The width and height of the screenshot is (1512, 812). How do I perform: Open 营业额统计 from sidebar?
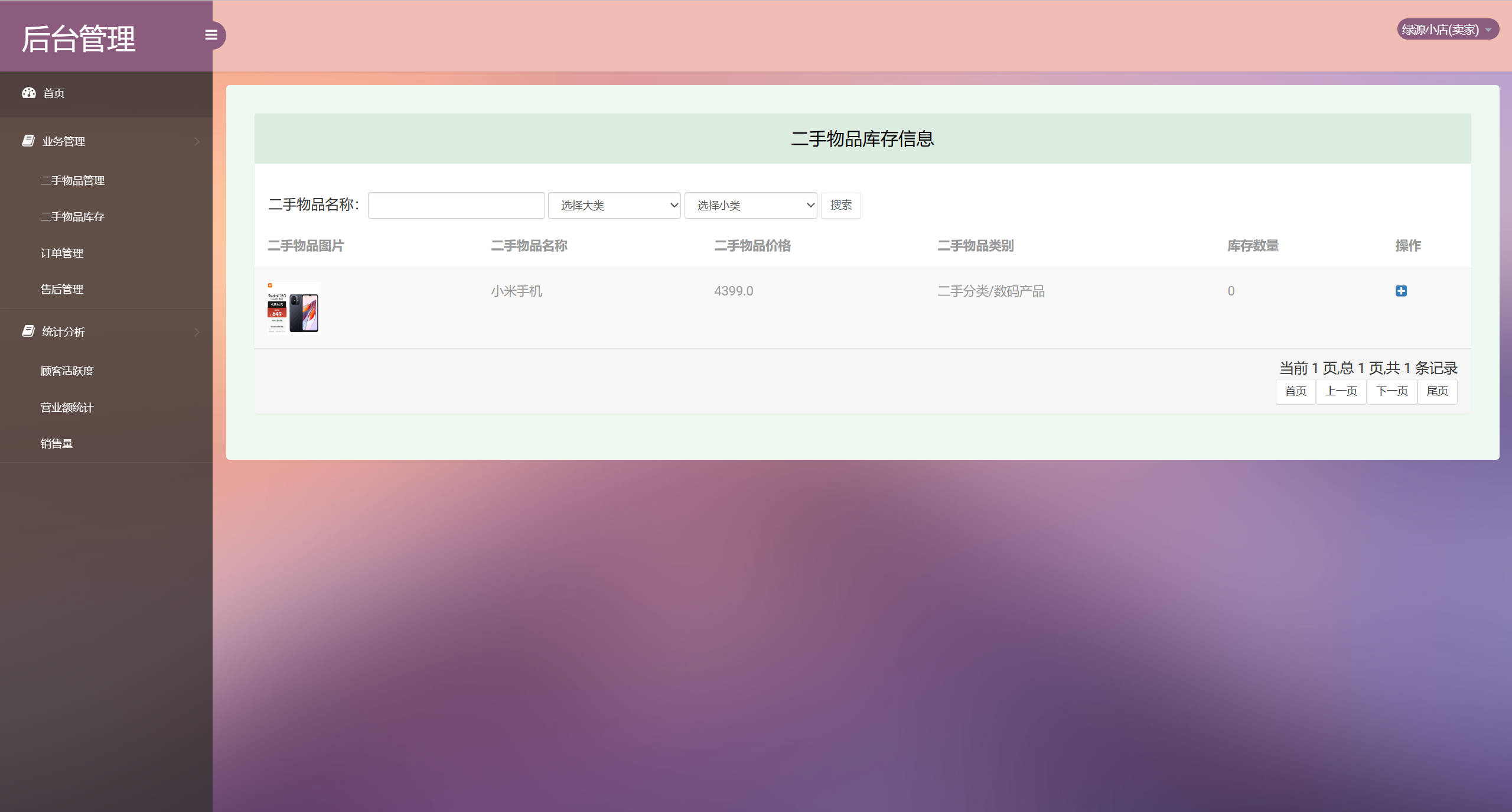[67, 407]
